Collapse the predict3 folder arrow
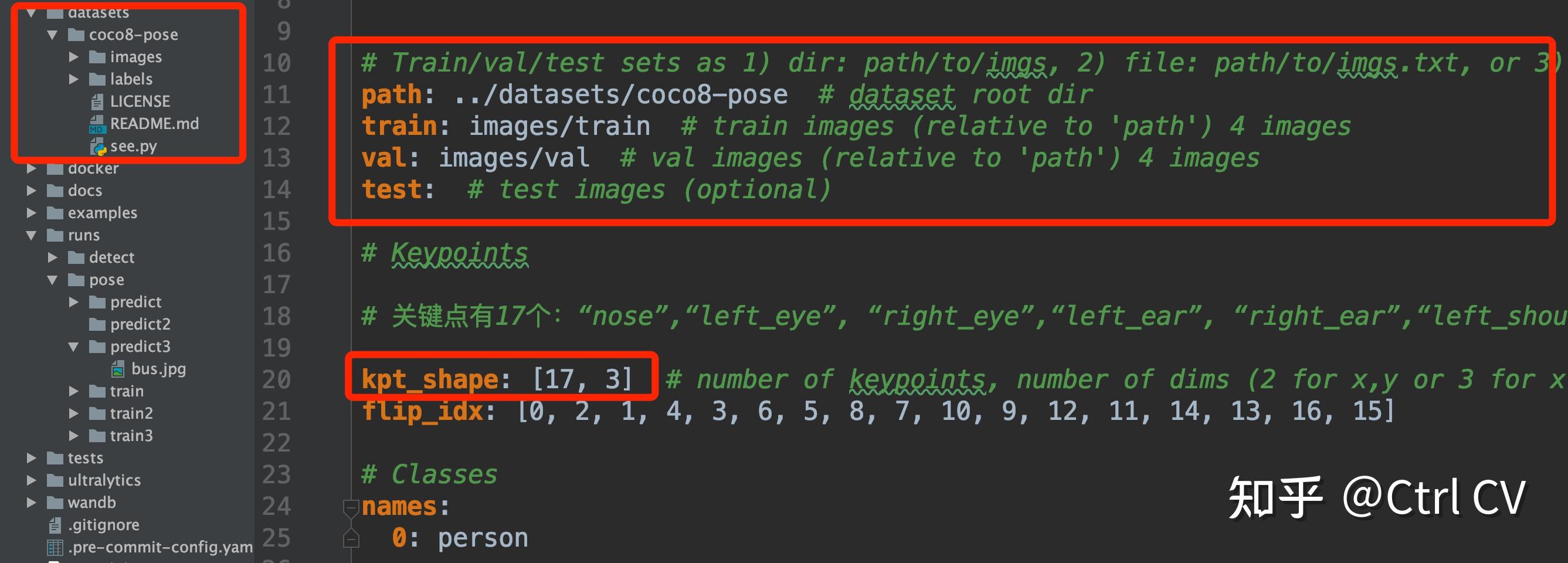Viewport: 1568px width, 563px height. [x=74, y=347]
